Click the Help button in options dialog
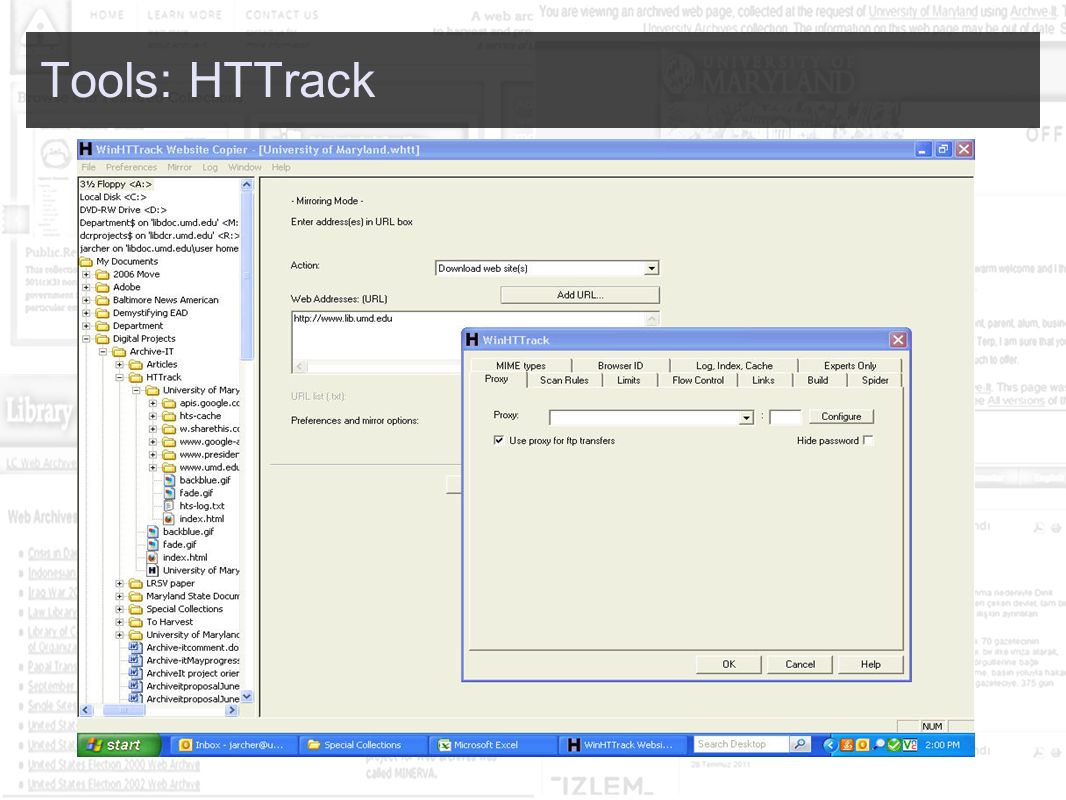Viewport: 1066px width, 800px height. 871,664
